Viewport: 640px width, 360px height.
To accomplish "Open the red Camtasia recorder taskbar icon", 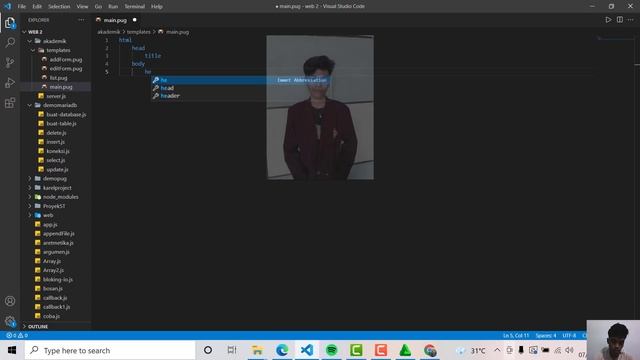I will click(x=381, y=350).
